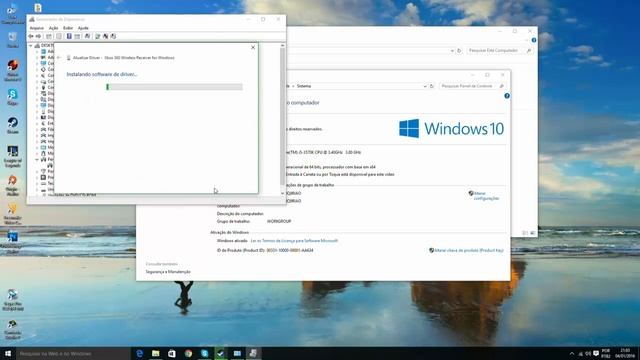The image size is (640, 360).
Task: Open File Explorer from the taskbar
Action: [156, 353]
